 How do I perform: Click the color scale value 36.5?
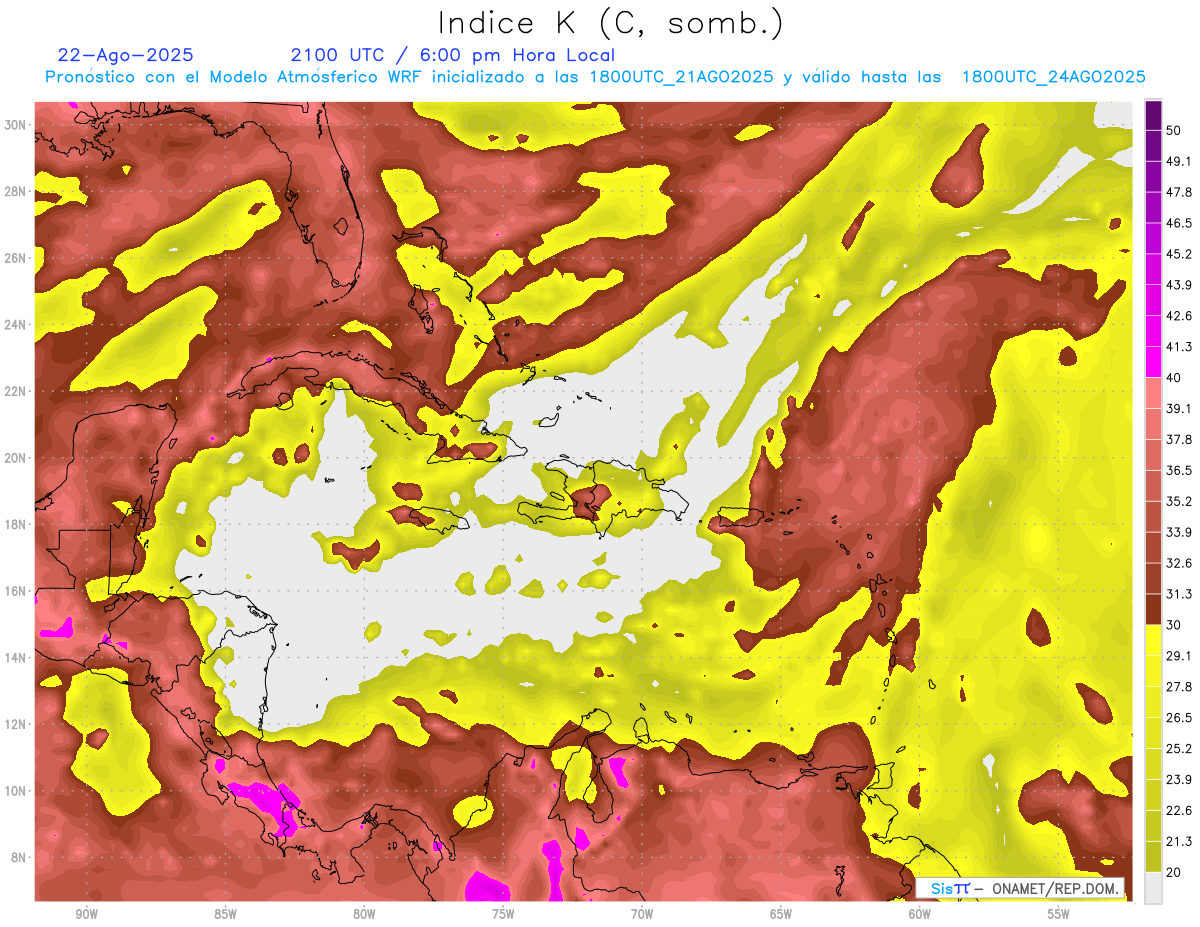pyautogui.click(x=1178, y=470)
